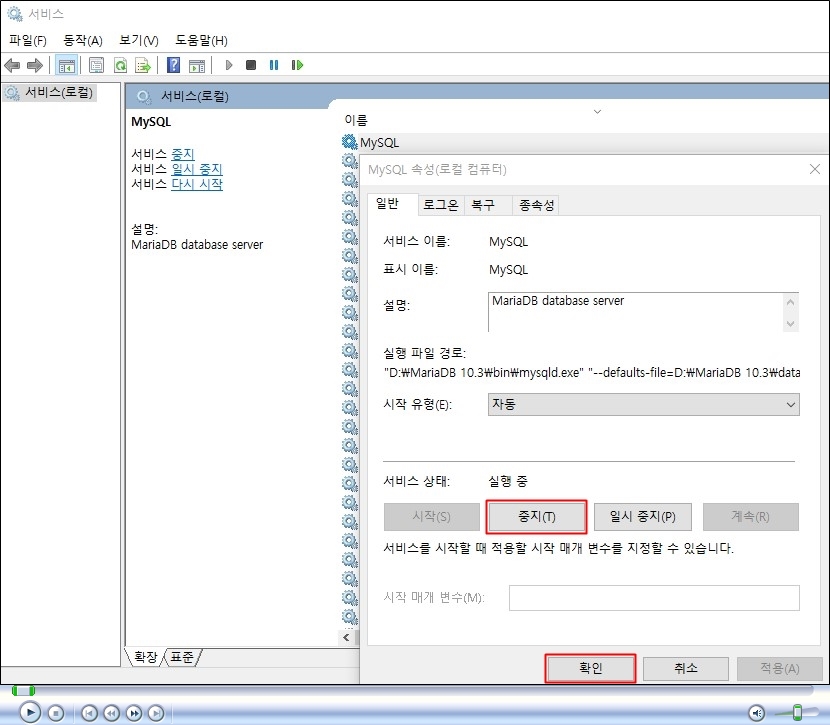The image size is (830, 725).
Task: Click the greyed 계속(R) button
Action: point(751,516)
